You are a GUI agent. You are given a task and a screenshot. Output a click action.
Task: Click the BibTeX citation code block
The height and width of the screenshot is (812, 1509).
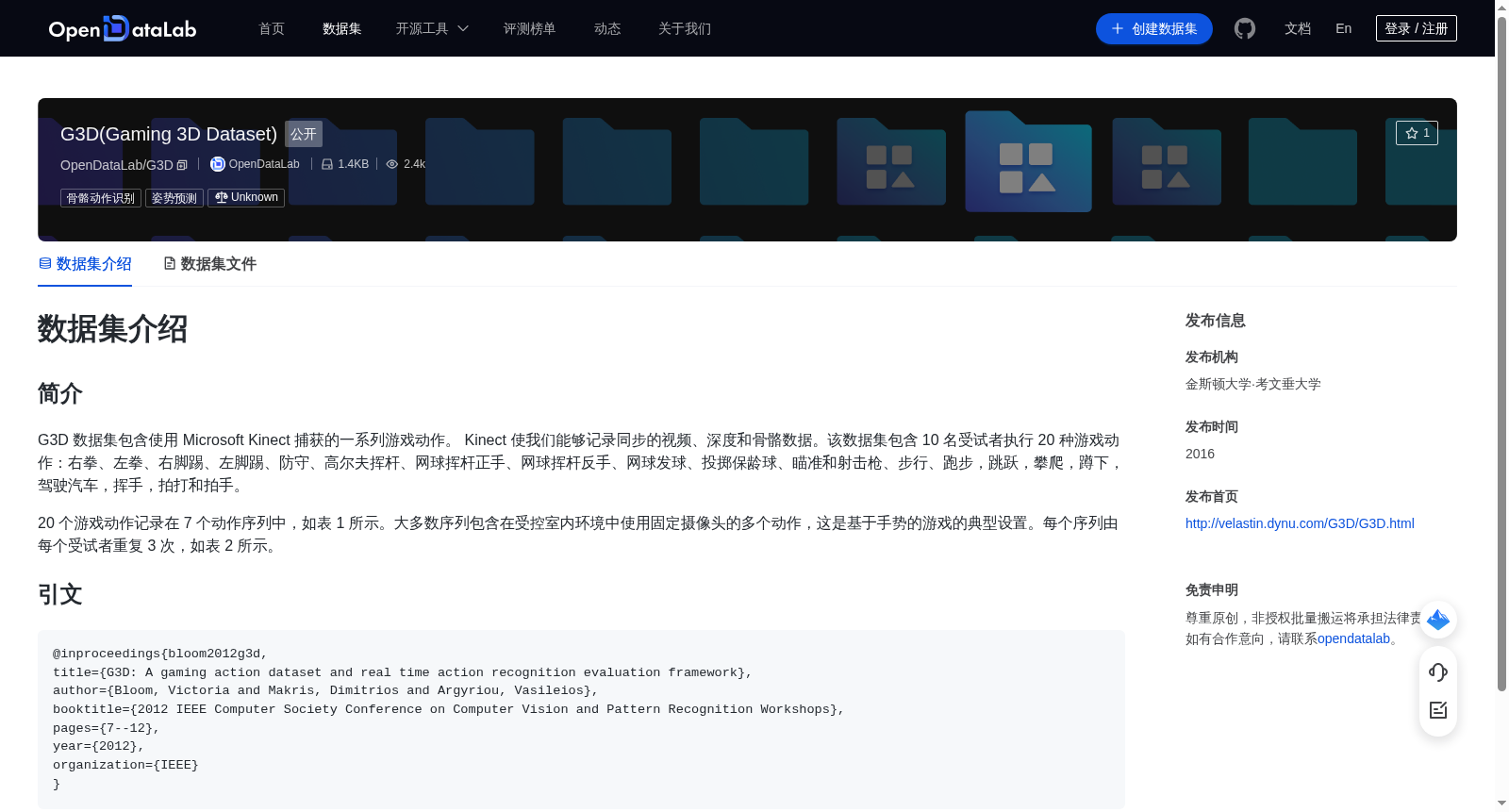[x=581, y=719]
